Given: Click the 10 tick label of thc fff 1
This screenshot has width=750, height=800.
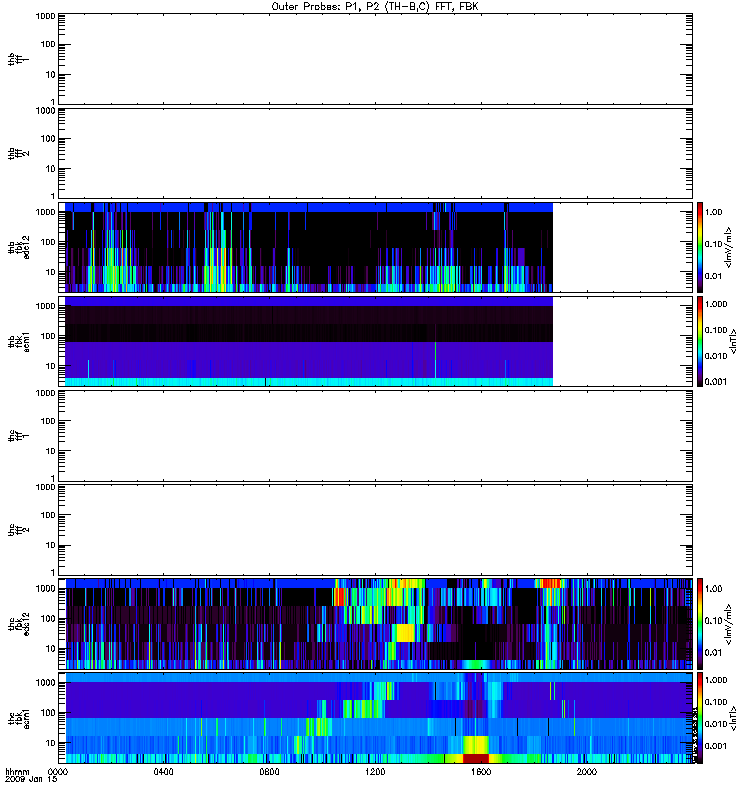Looking at the screenshot, I should [x=51, y=451].
